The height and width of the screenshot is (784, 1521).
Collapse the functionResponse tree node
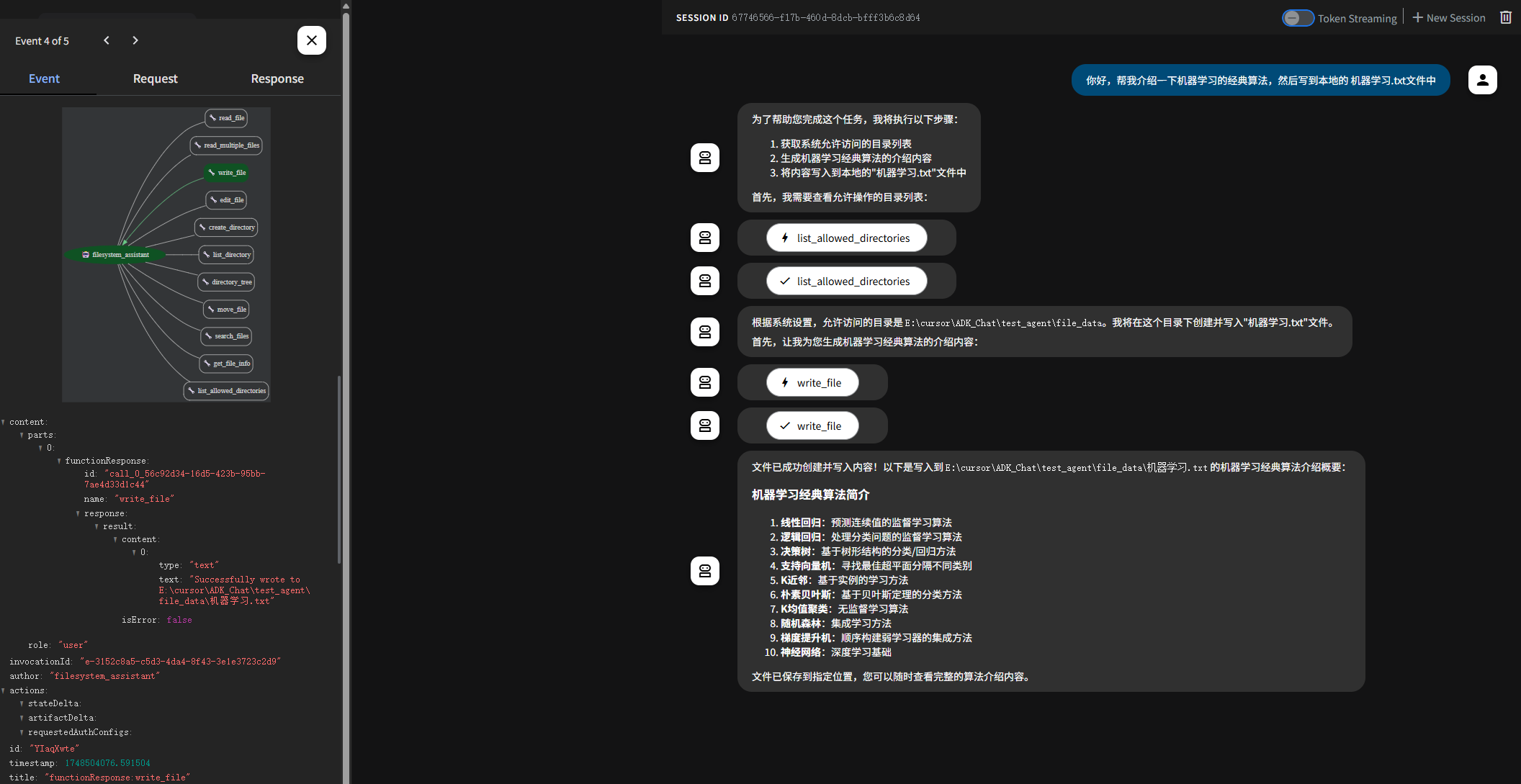point(59,461)
